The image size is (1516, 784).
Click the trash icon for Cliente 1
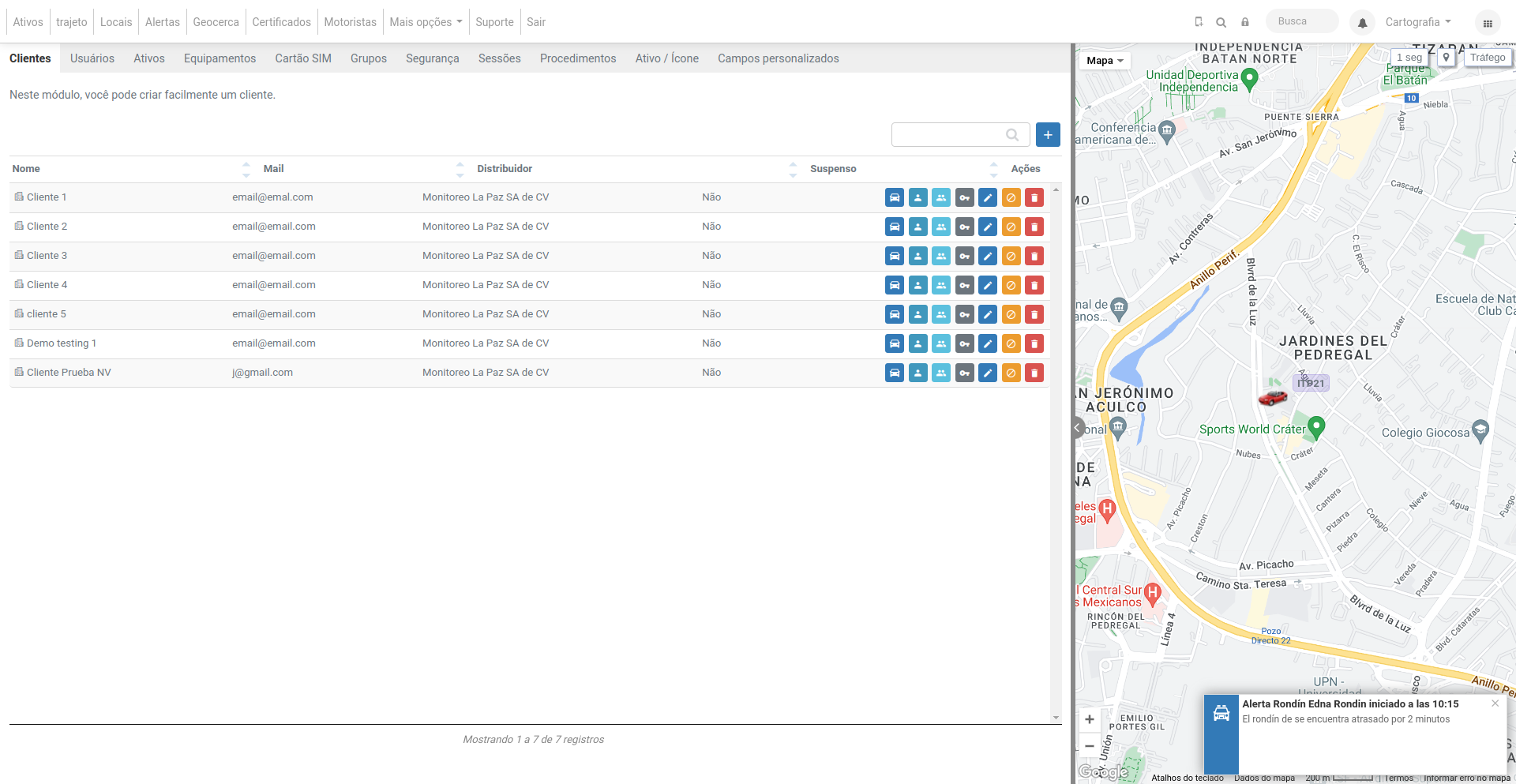click(1034, 197)
